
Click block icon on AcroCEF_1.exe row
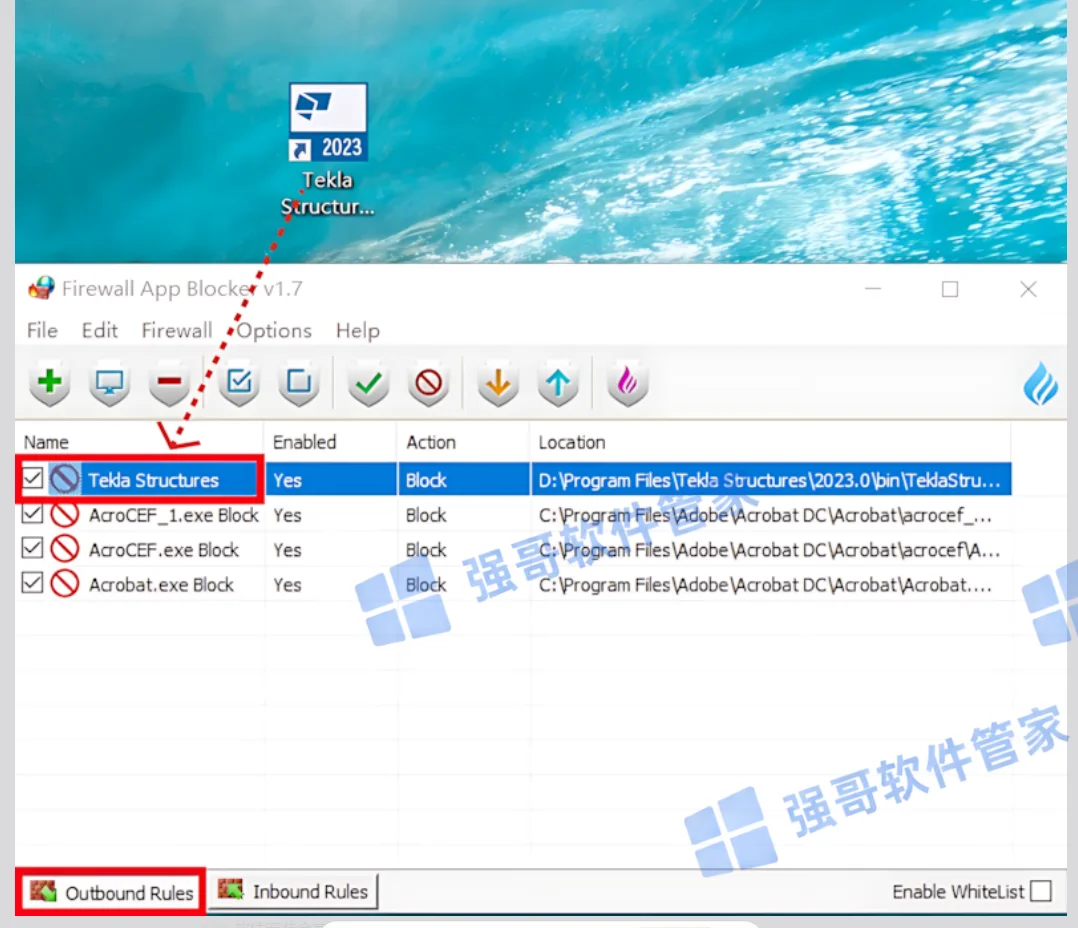point(65,514)
